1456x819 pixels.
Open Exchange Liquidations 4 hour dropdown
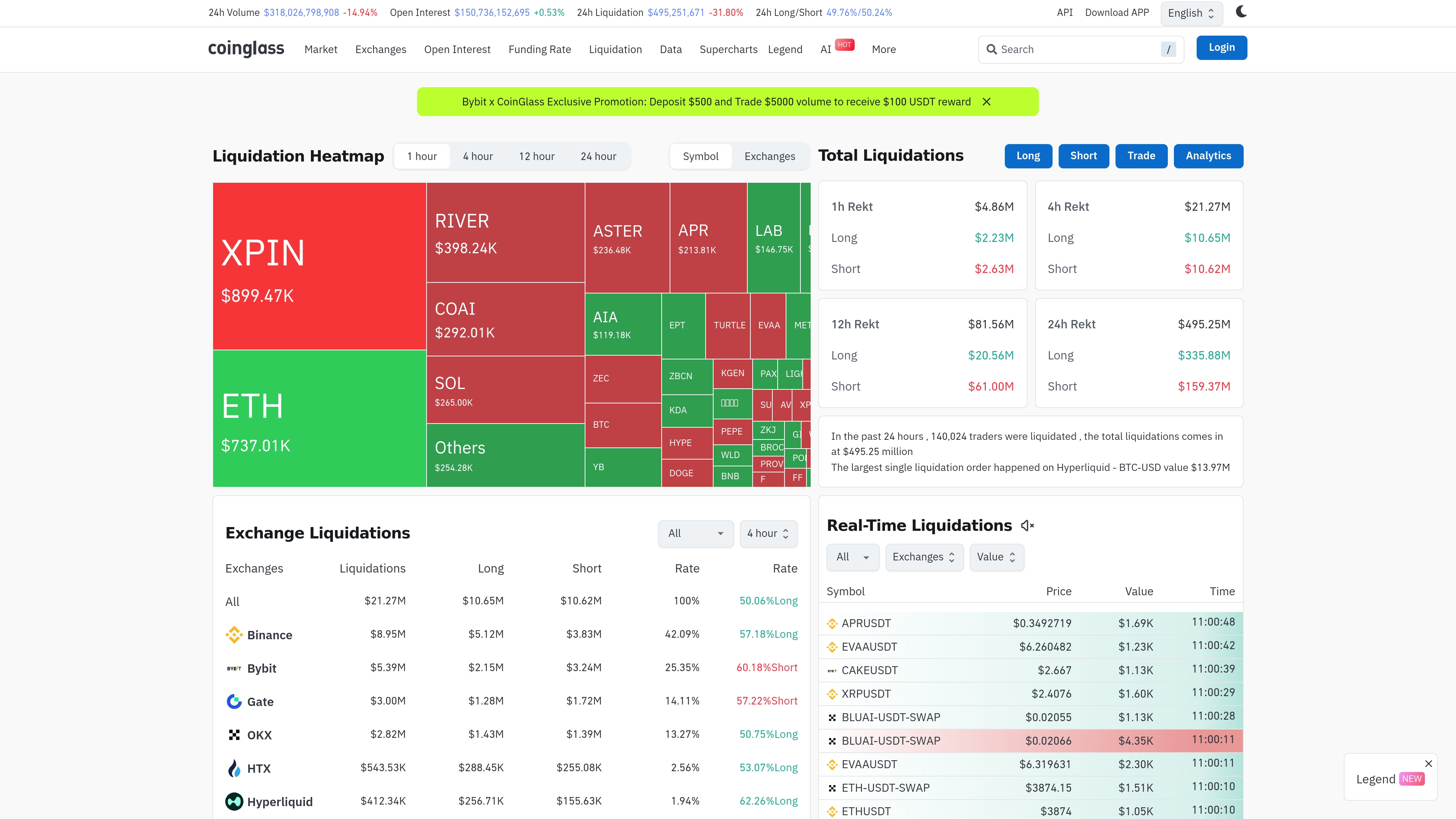pyautogui.click(x=768, y=533)
